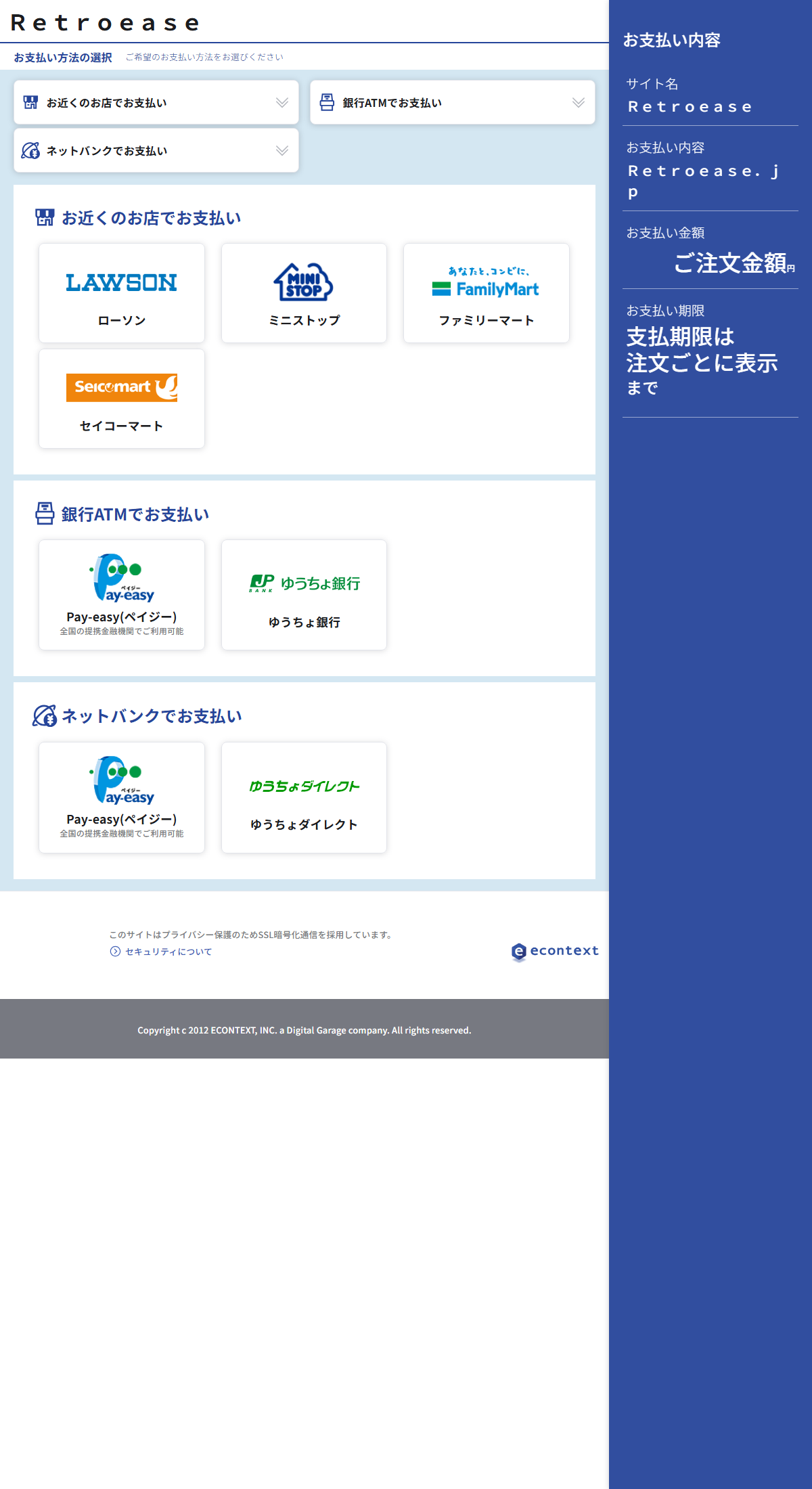Select the Seicomart logo

click(122, 388)
